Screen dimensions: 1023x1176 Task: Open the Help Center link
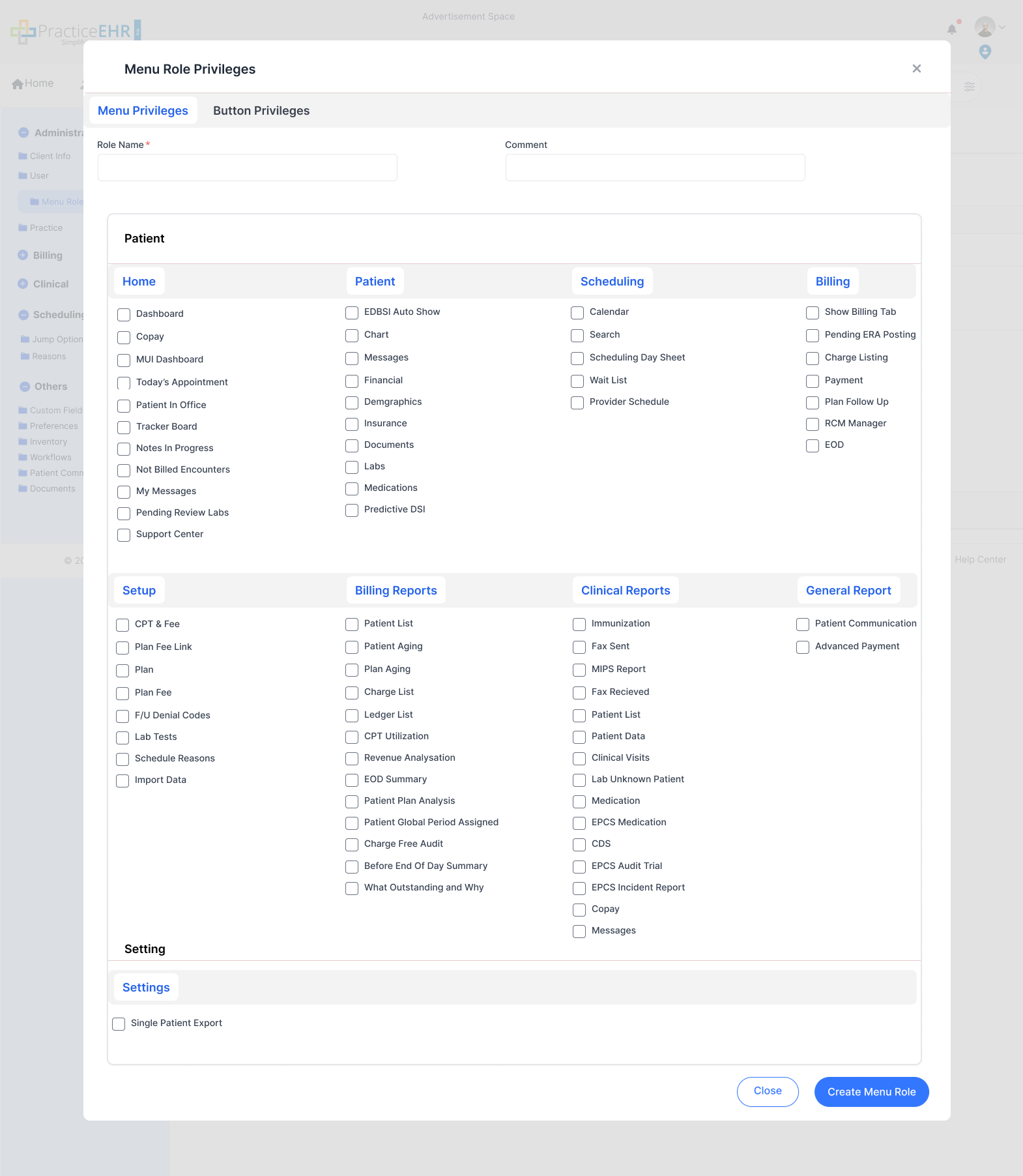point(981,559)
